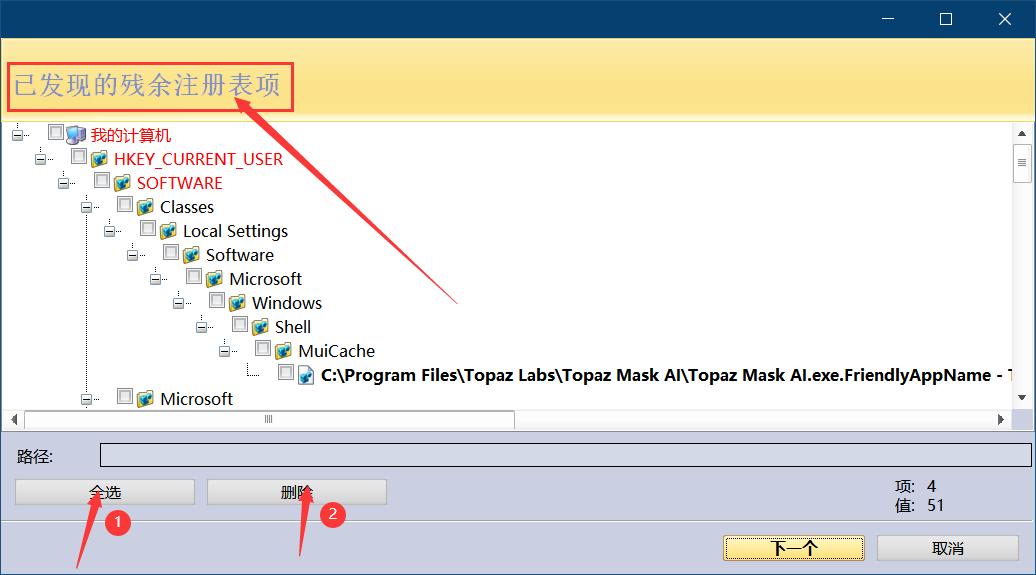Click the Topaz Mask AI value icon
The height and width of the screenshot is (575, 1036).
tap(306, 375)
